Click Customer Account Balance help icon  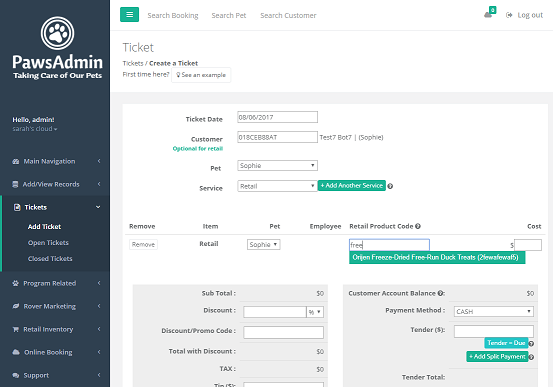(440, 293)
